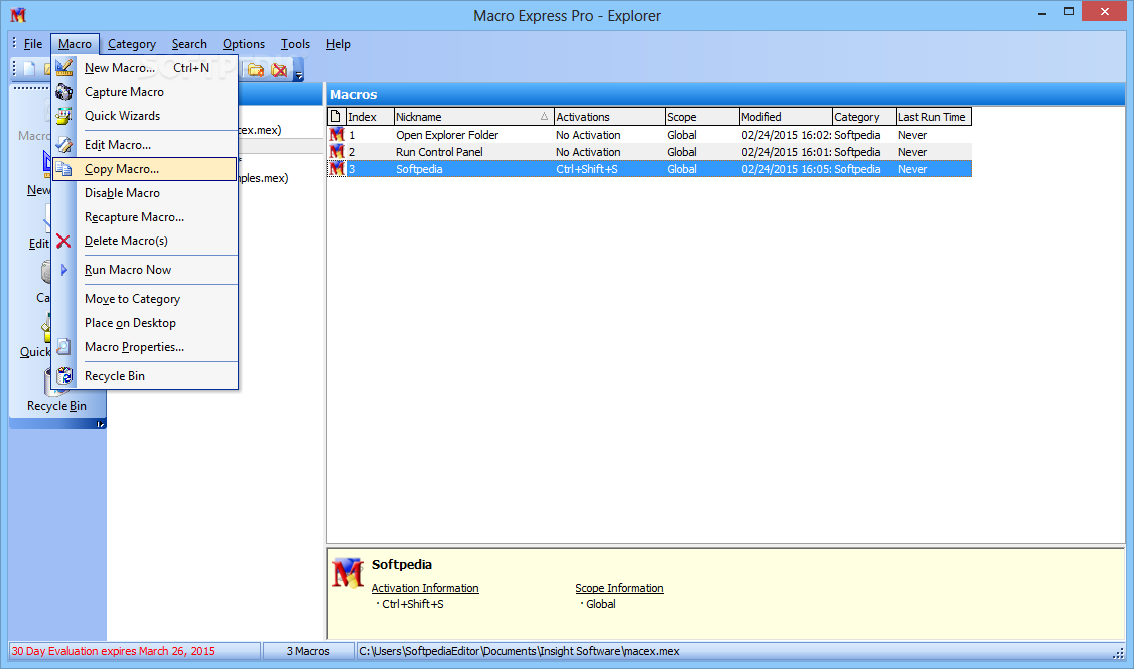Click the Scope Information link
1134x669 pixels.
point(619,588)
